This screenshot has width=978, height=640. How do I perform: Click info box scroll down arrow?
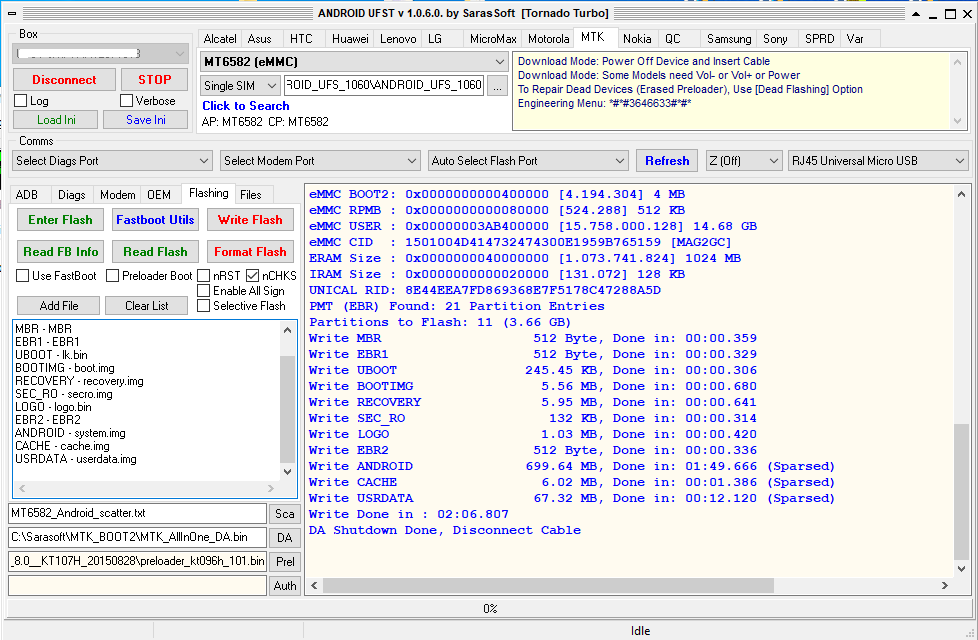(957, 122)
